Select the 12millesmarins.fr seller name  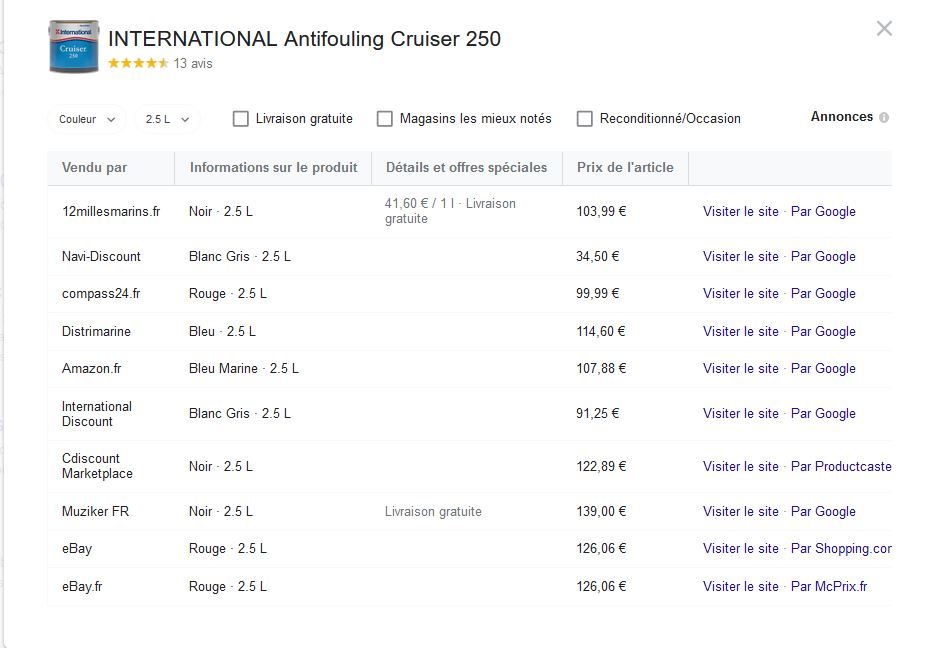(111, 212)
